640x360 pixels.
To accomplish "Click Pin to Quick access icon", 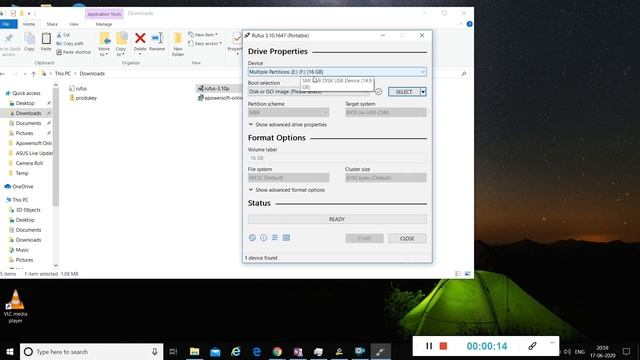I will click(9, 44).
